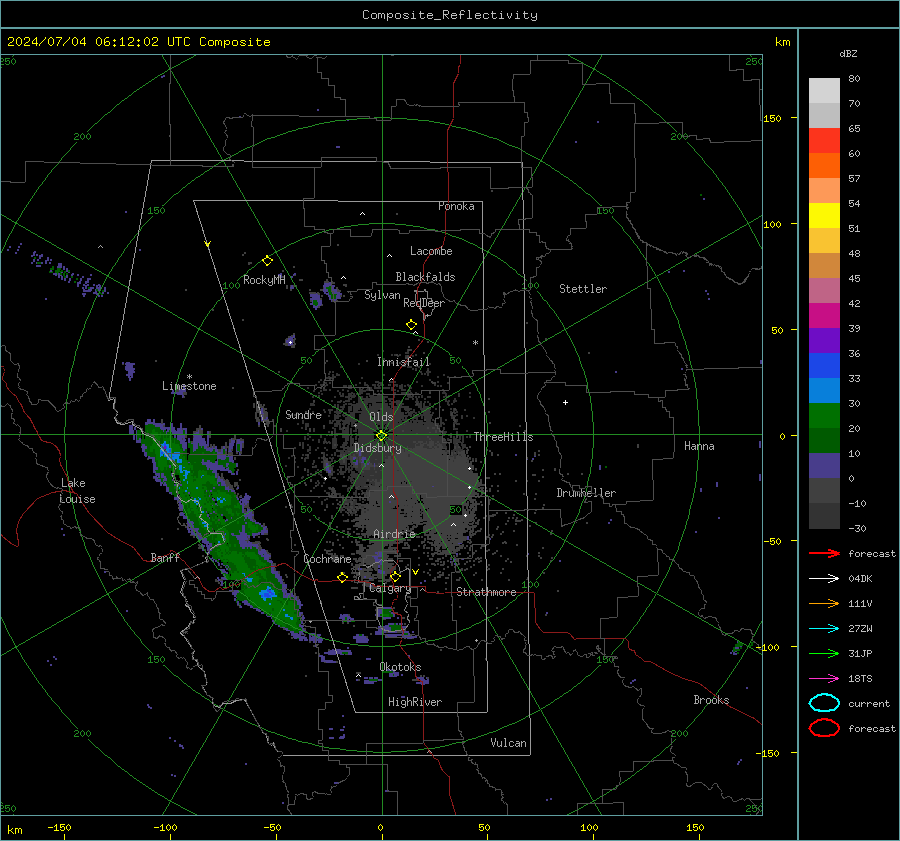The image size is (900, 841).
Task: Click the HighRiver label
Action: pos(415,702)
